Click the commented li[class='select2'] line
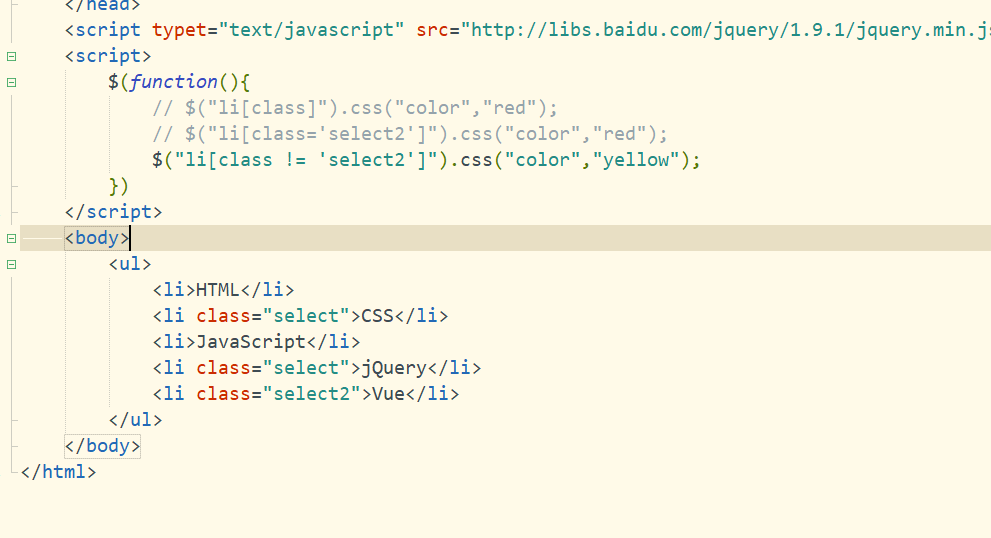 pos(410,134)
